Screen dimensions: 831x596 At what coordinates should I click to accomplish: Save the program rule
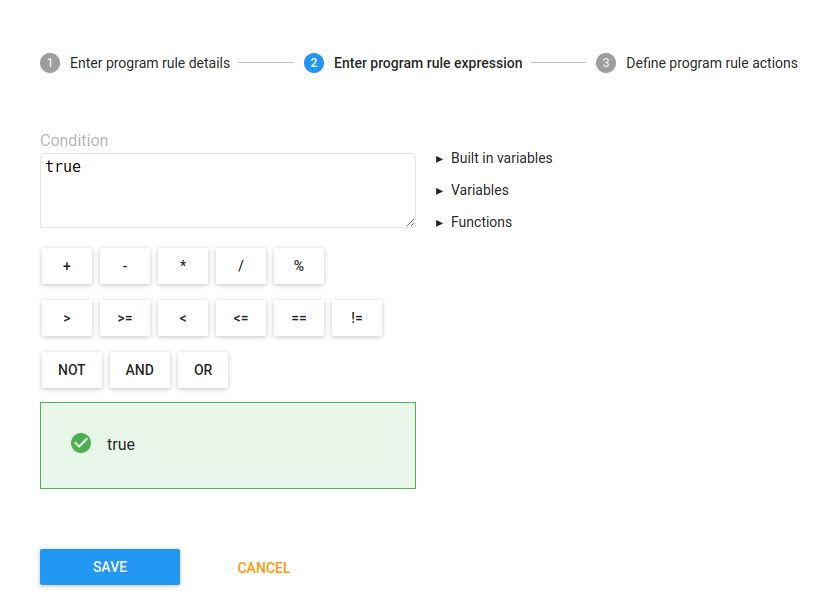tap(110, 567)
